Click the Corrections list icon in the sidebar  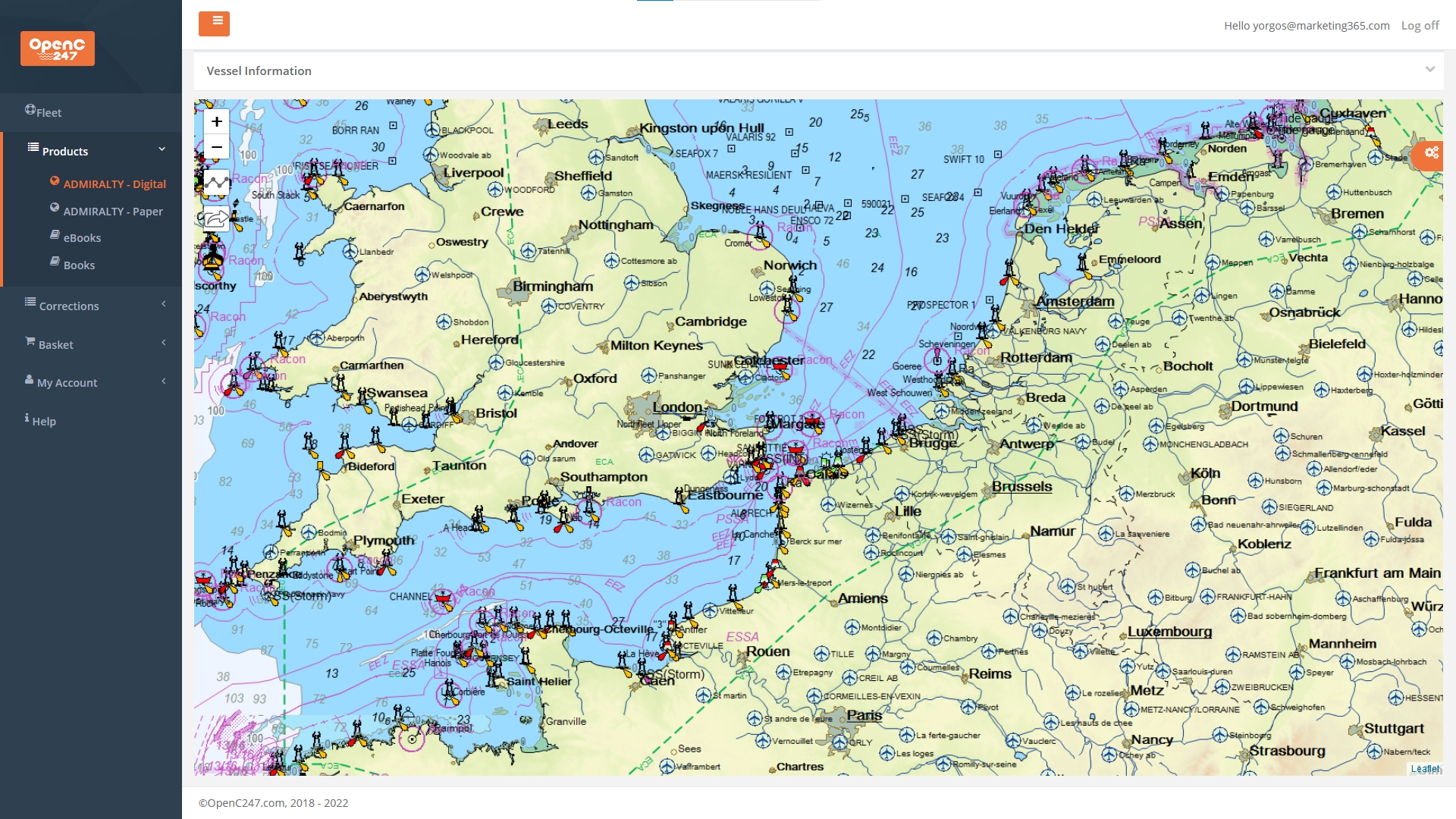pos(30,303)
